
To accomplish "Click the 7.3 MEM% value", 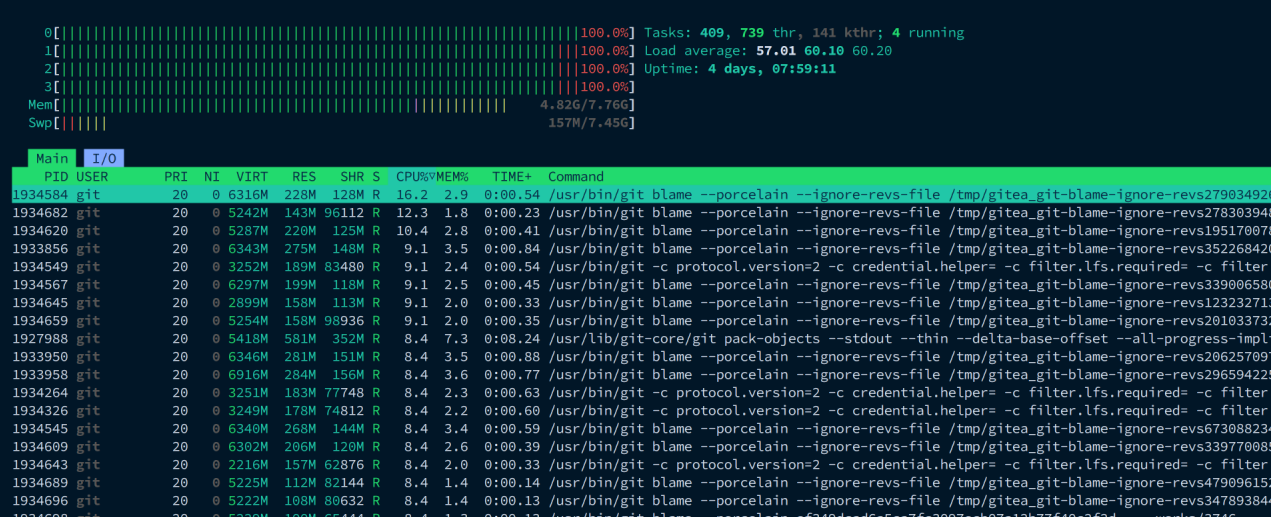I will 456,338.
